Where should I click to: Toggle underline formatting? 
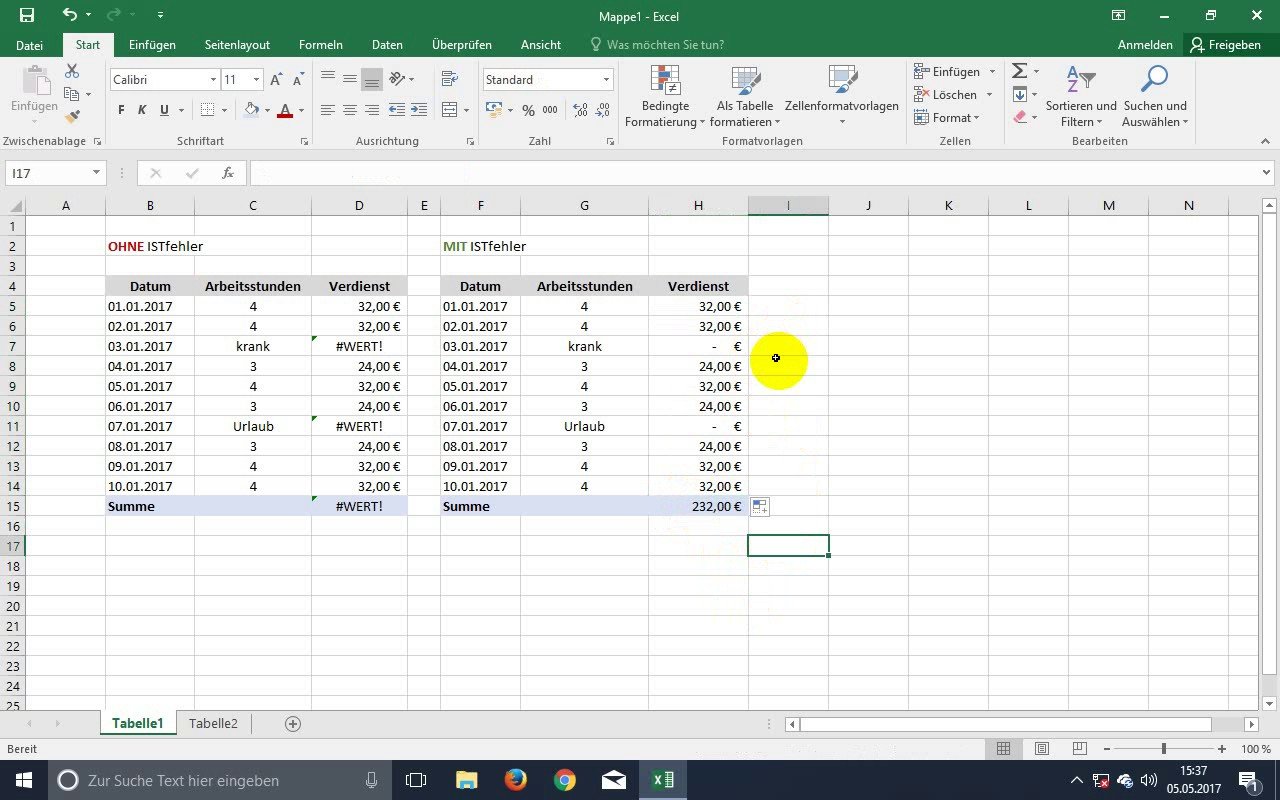point(164,110)
